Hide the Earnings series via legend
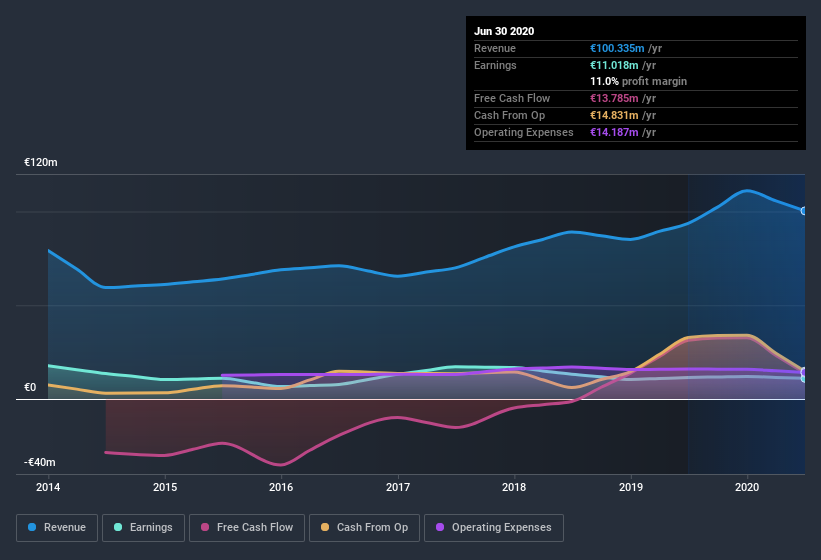Image resolution: width=821 pixels, height=560 pixels. tap(143, 527)
